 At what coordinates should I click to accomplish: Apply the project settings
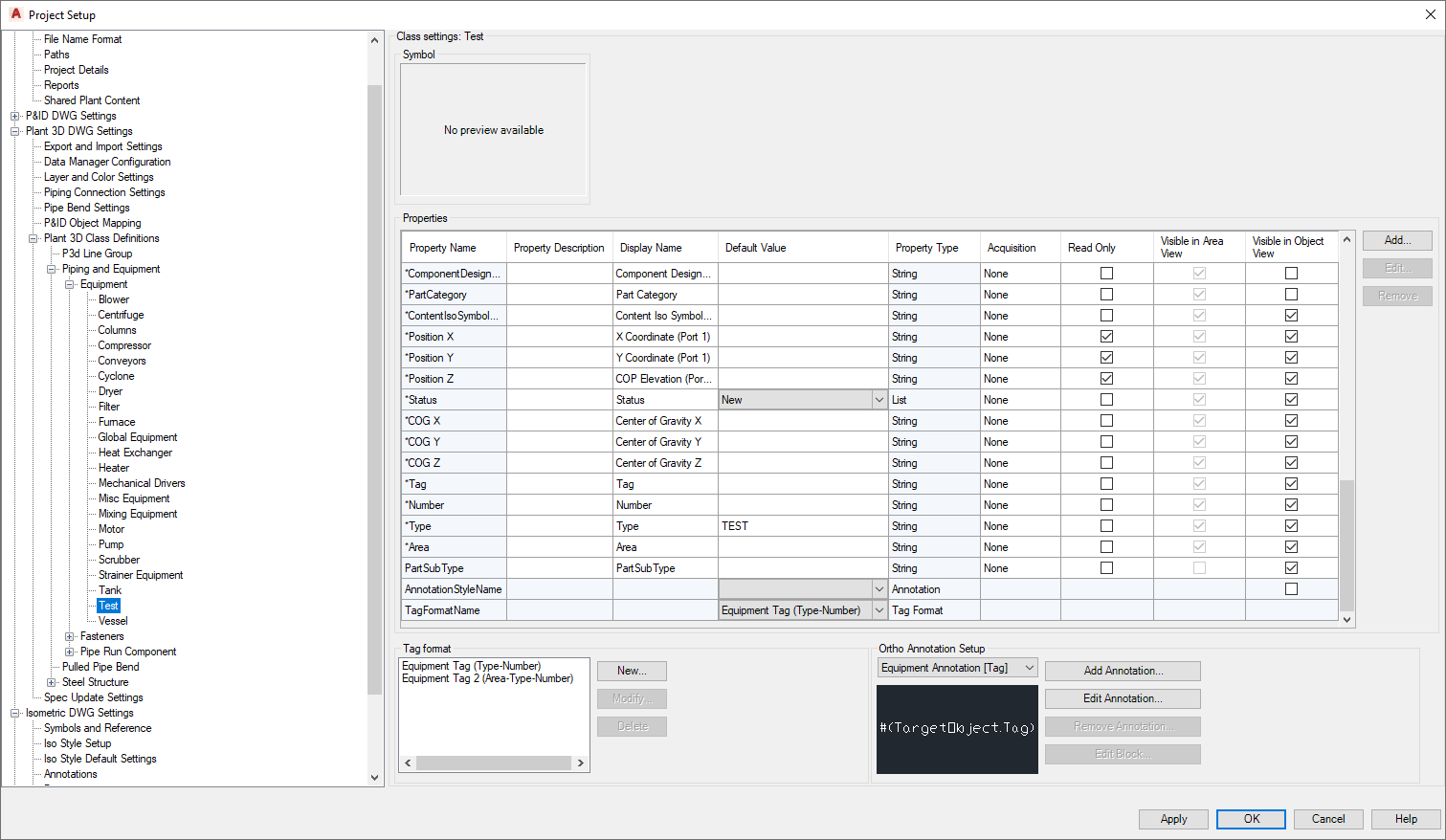click(1173, 819)
